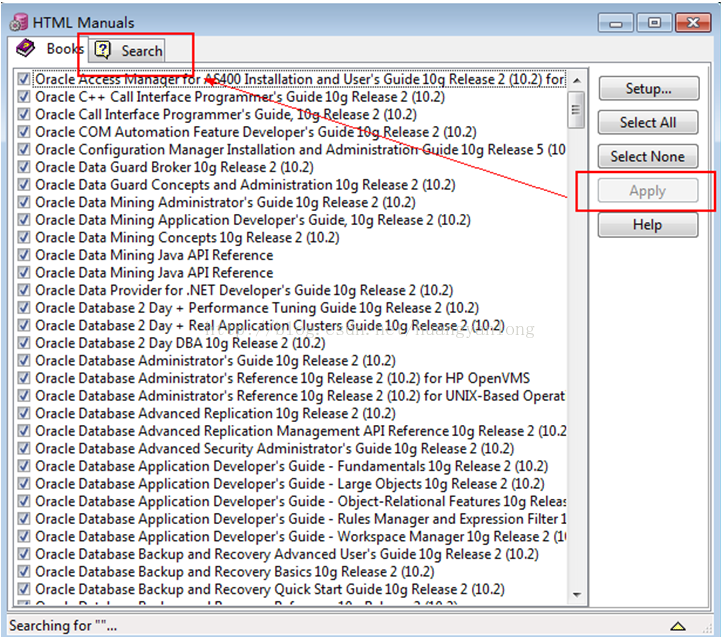Viewport: 721px width, 637px height.
Task: Select Developer's Guide - Workspace Manager text
Action: (x=301, y=537)
